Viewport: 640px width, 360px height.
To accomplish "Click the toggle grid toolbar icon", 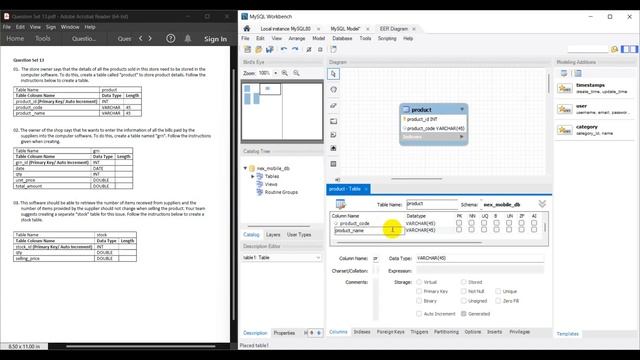I will (309, 49).
